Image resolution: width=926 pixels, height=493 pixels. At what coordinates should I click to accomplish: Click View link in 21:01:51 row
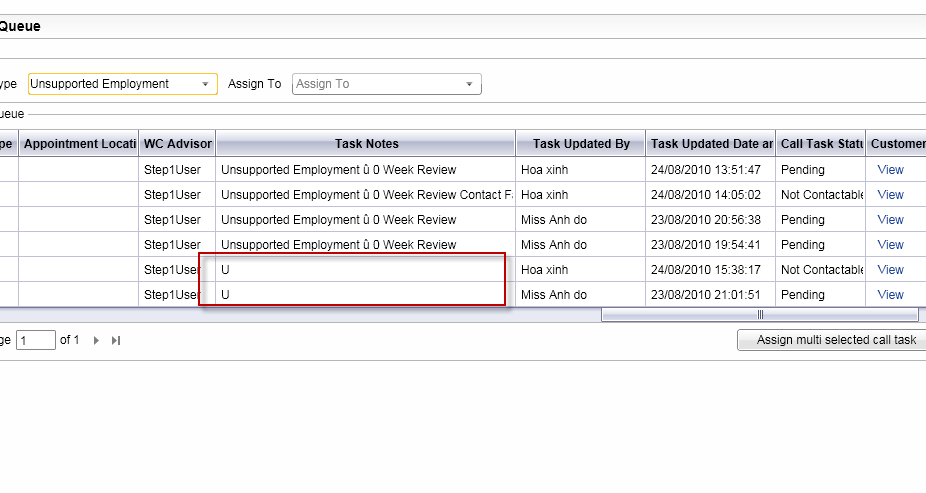pyautogui.click(x=890, y=295)
